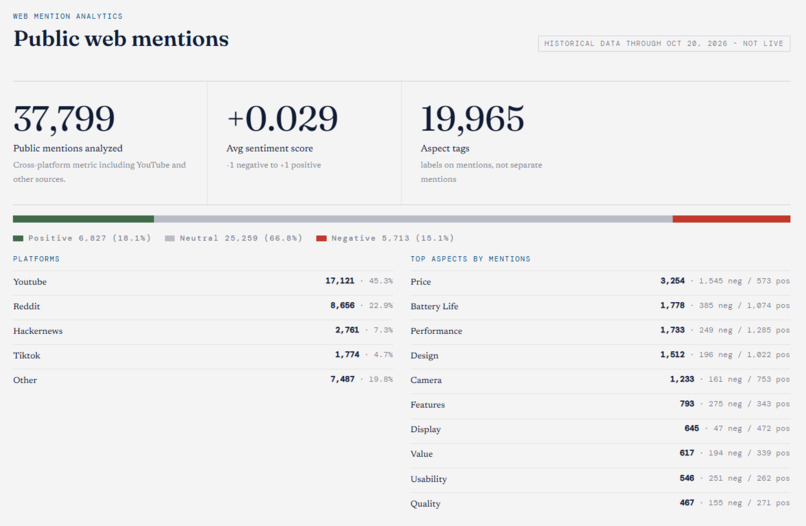Click Camera count 1,233
Screen dimensions: 806x526
coord(682,379)
